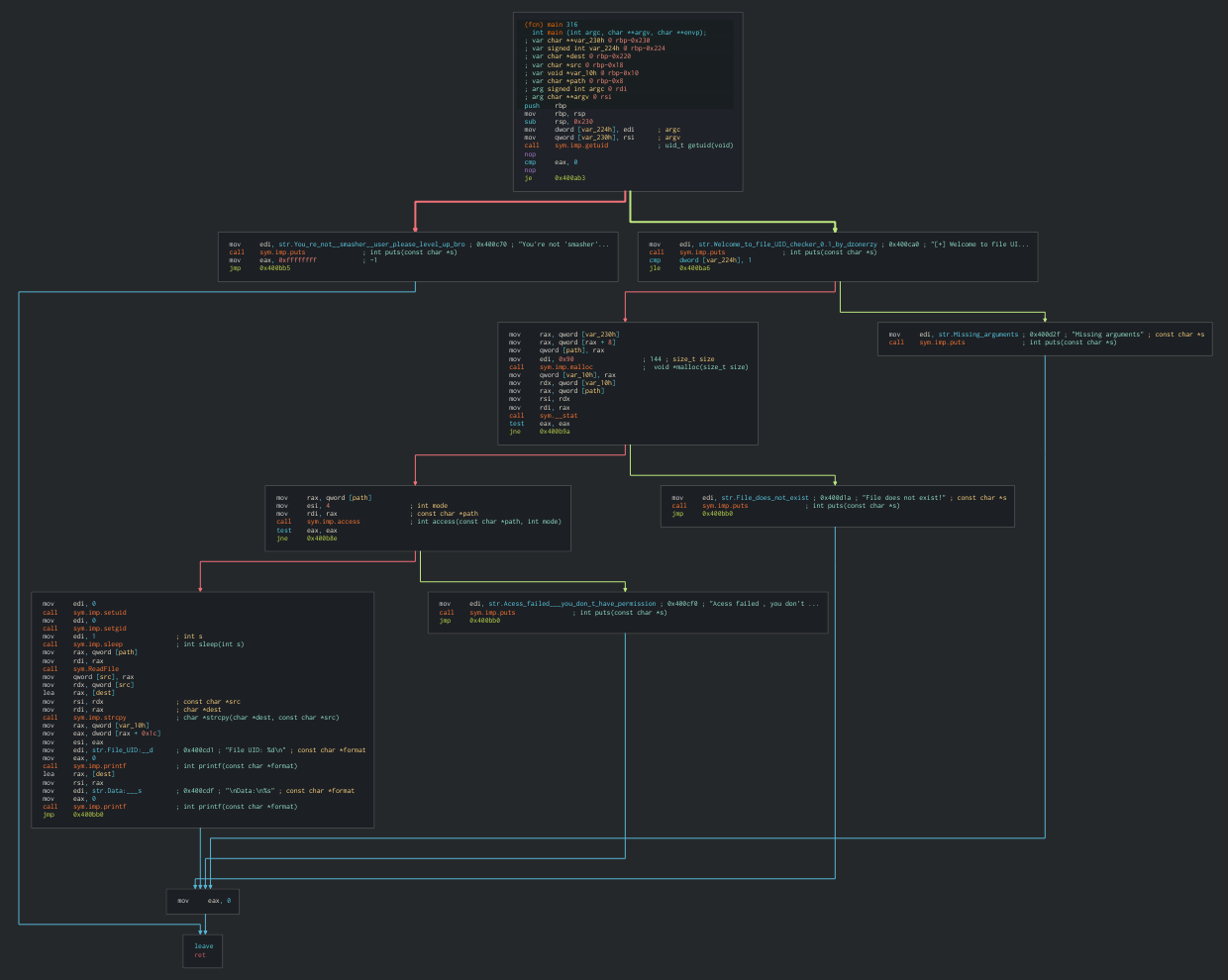Screen dimensions: 1228x980
Task: Select the str.File_does_not_exist string reference
Action: [765, 498]
